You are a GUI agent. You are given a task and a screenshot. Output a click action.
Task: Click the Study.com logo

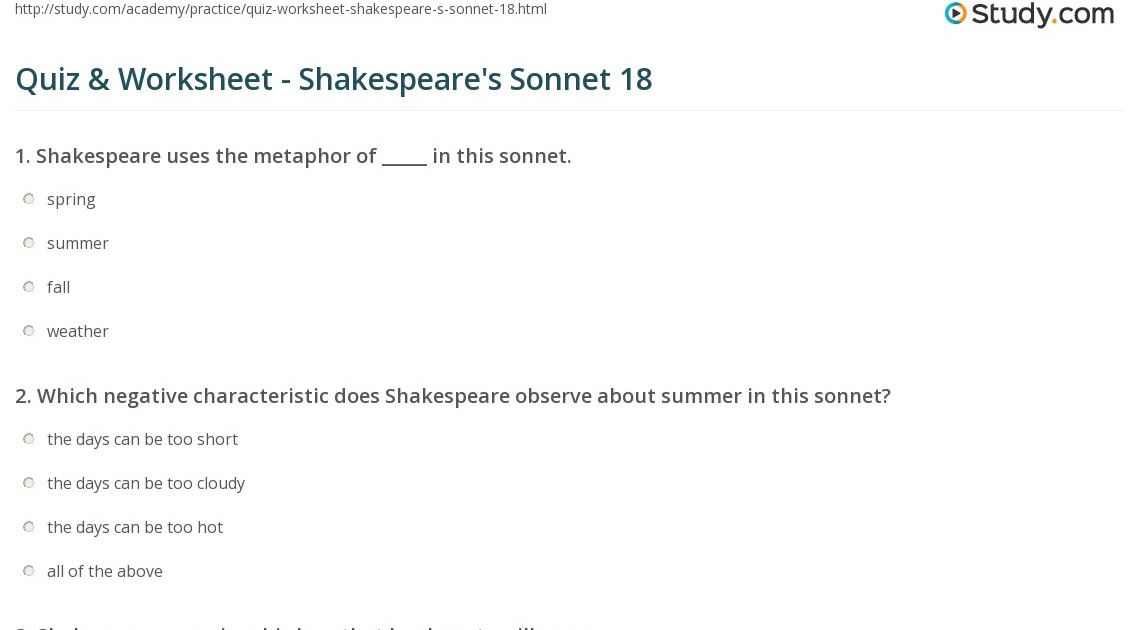[1029, 15]
